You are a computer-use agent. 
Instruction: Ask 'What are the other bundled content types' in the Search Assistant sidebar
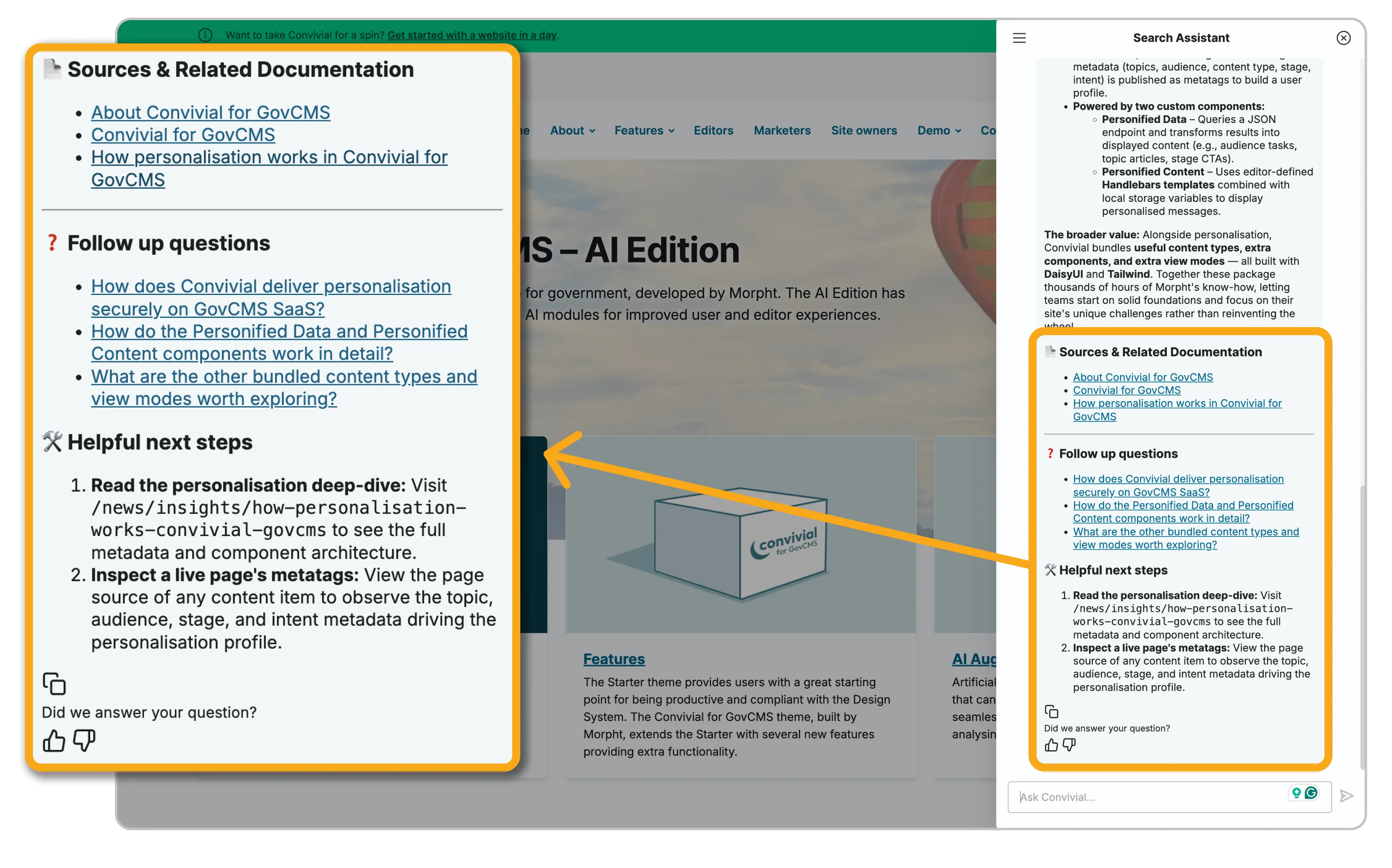[1186, 538]
